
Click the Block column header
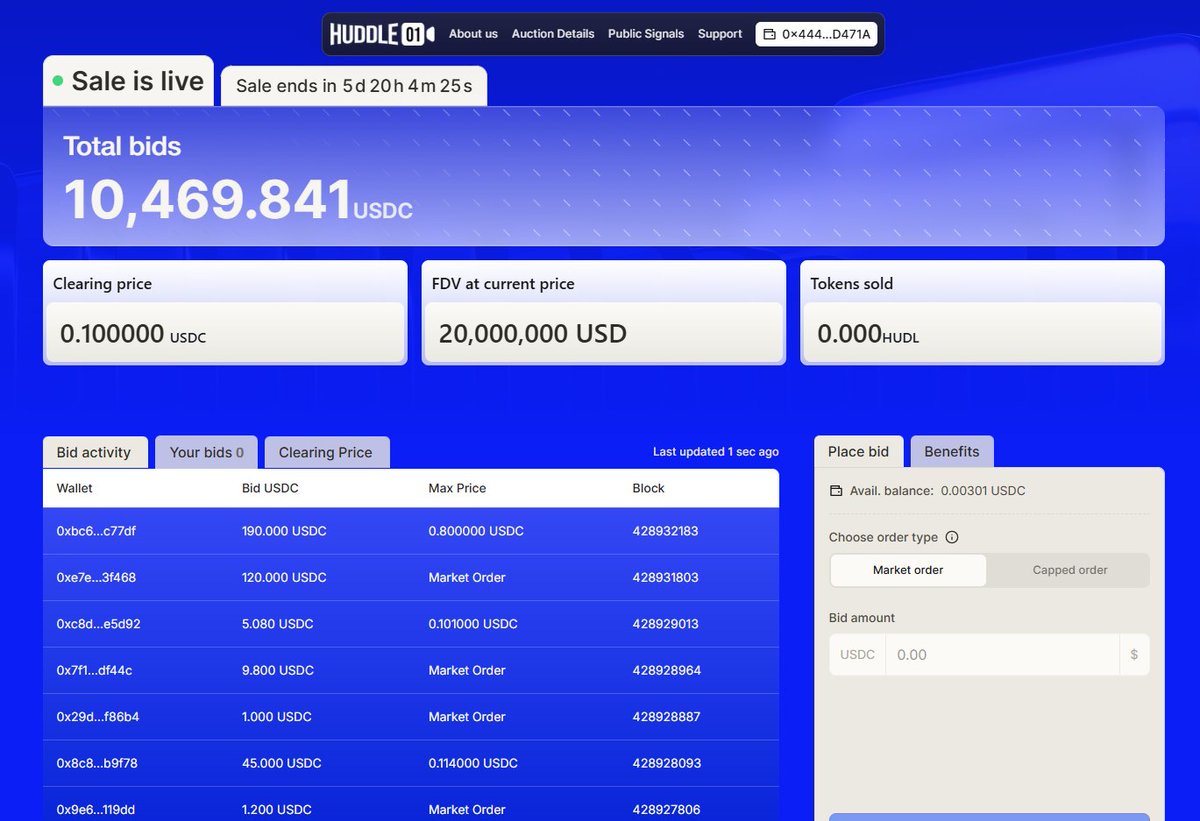[x=649, y=488]
